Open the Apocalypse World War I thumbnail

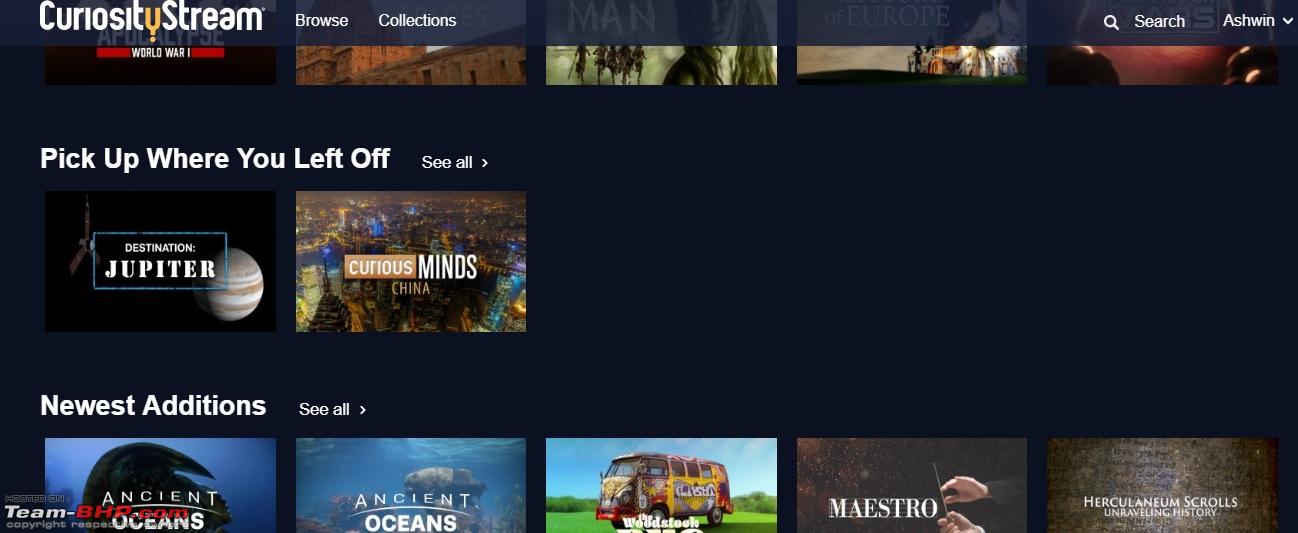[x=160, y=64]
